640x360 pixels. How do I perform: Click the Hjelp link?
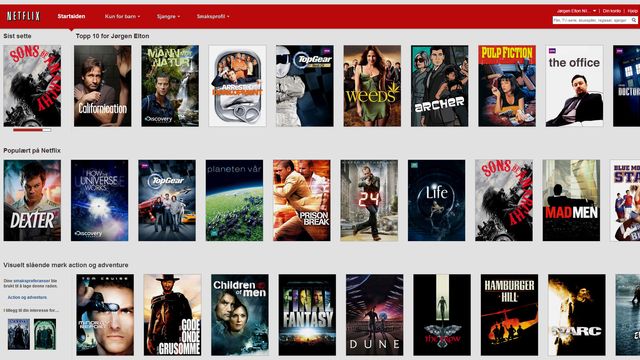(632, 11)
